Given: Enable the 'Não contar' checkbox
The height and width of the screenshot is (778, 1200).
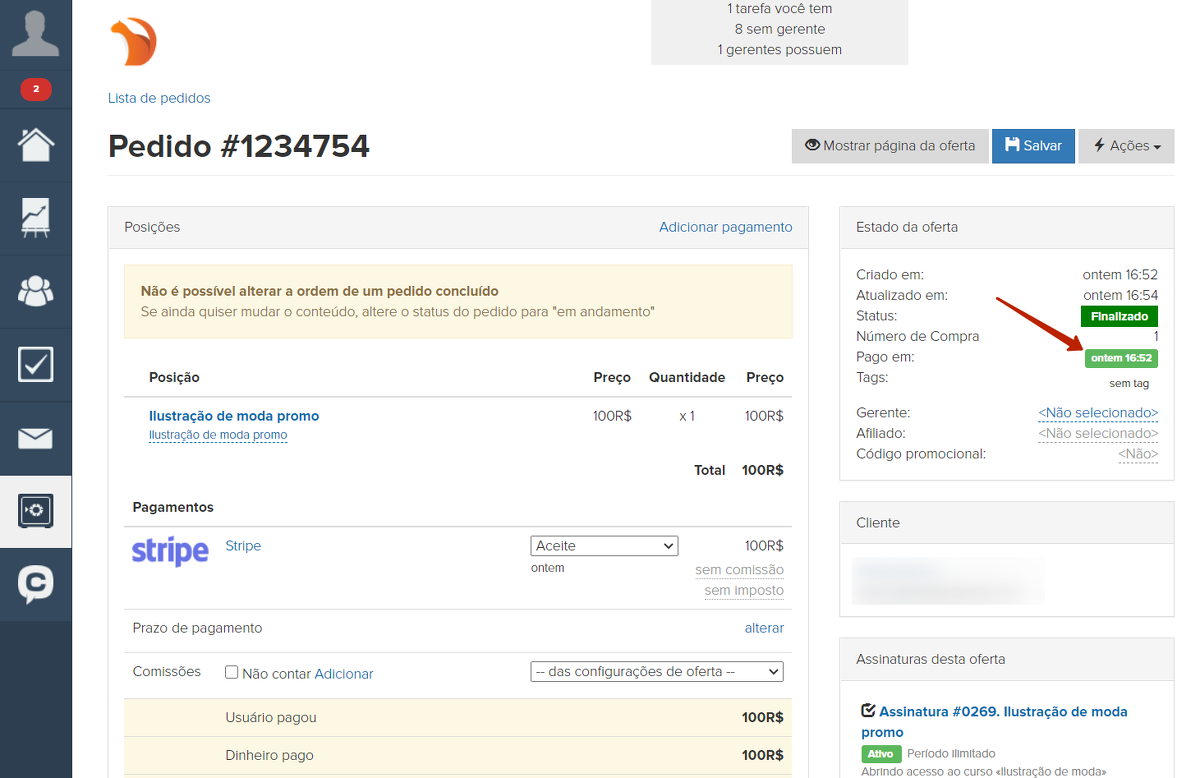Looking at the screenshot, I should (x=232, y=673).
